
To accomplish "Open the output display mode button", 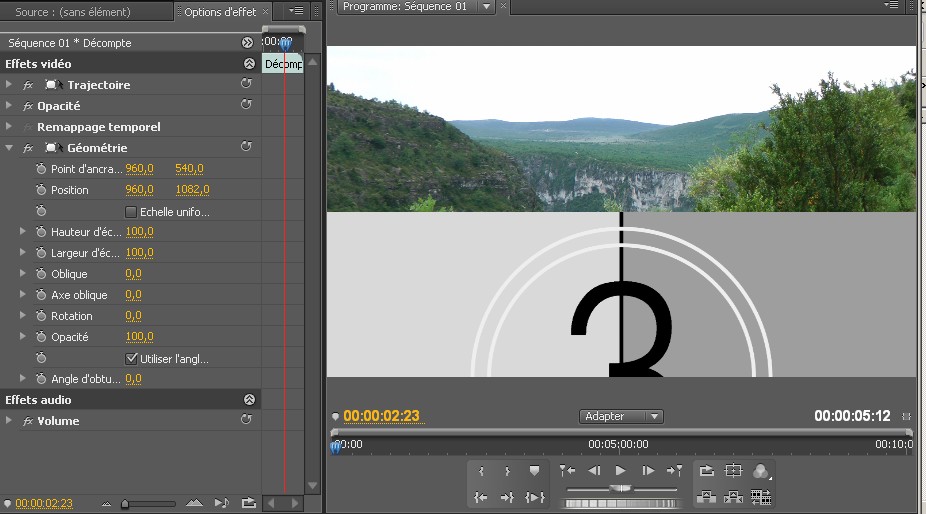I will point(761,471).
